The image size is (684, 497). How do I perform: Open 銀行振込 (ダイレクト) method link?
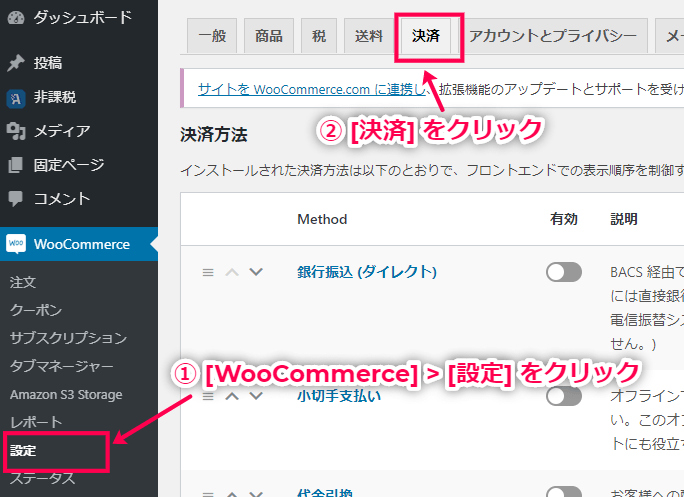367,272
